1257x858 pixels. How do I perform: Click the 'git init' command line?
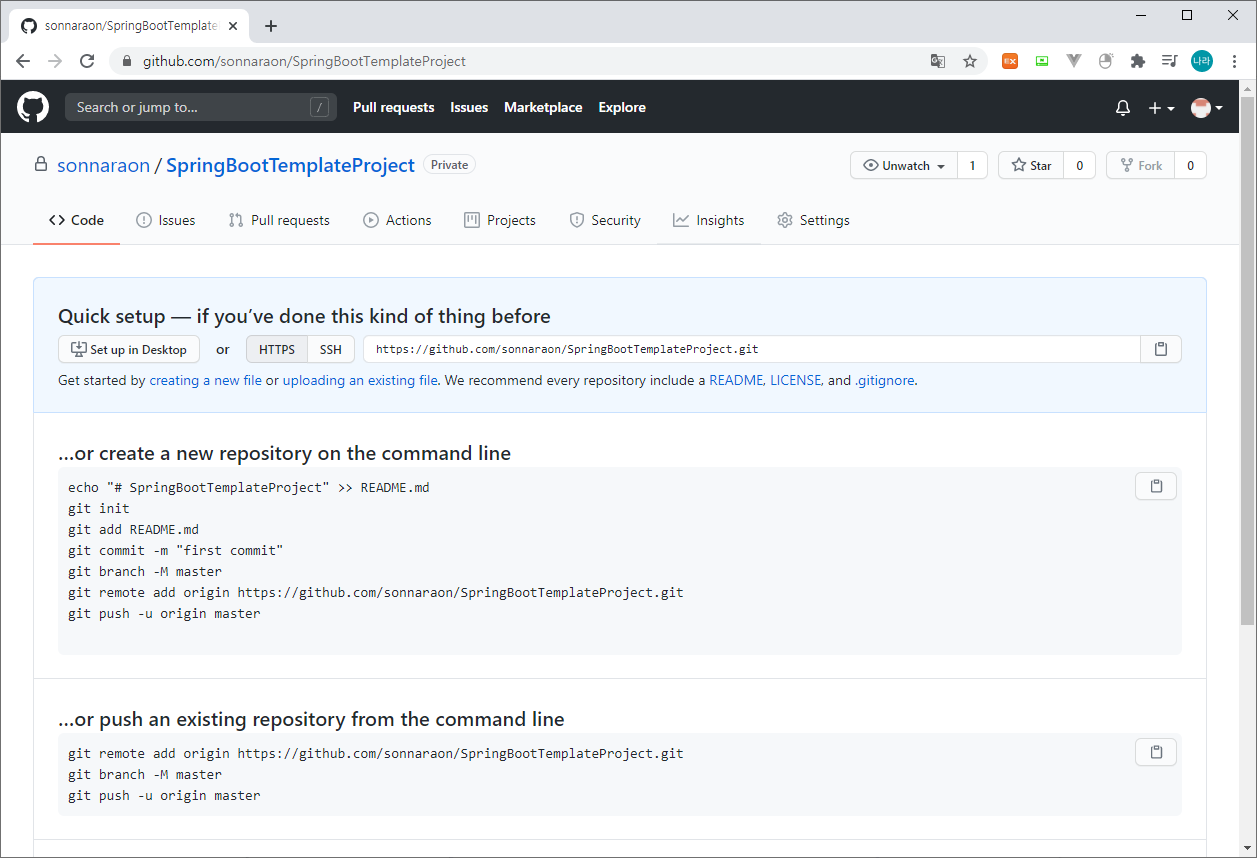click(x=99, y=508)
